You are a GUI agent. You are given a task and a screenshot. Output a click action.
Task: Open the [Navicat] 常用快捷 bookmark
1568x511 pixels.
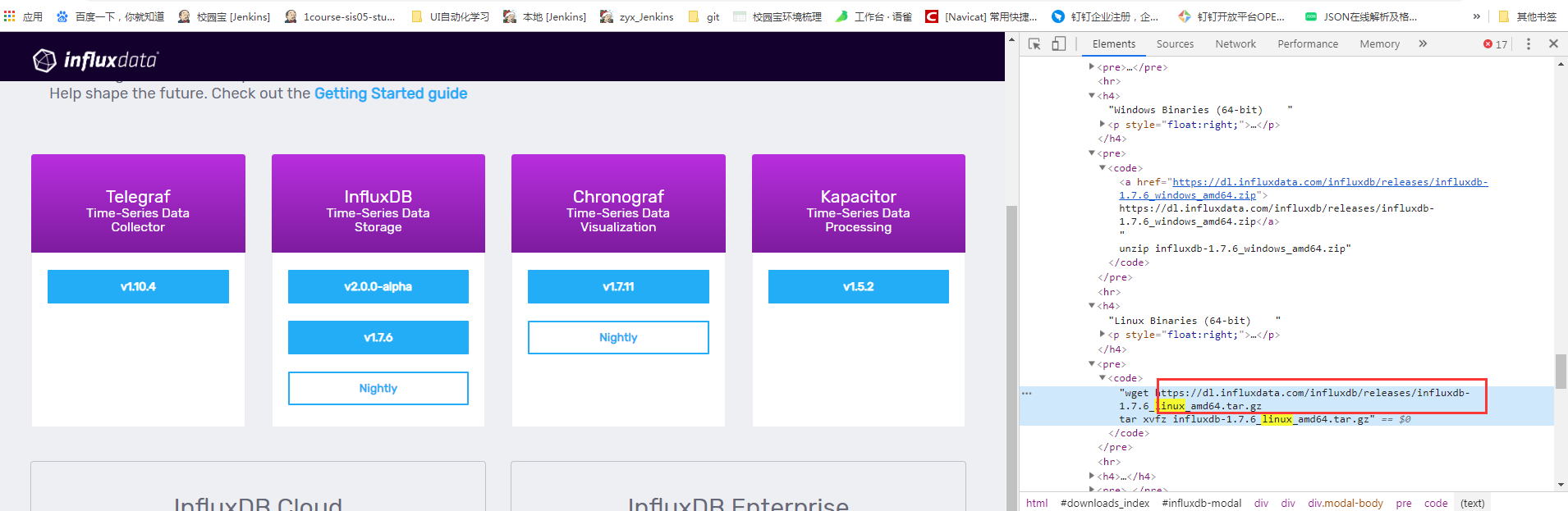click(982, 16)
